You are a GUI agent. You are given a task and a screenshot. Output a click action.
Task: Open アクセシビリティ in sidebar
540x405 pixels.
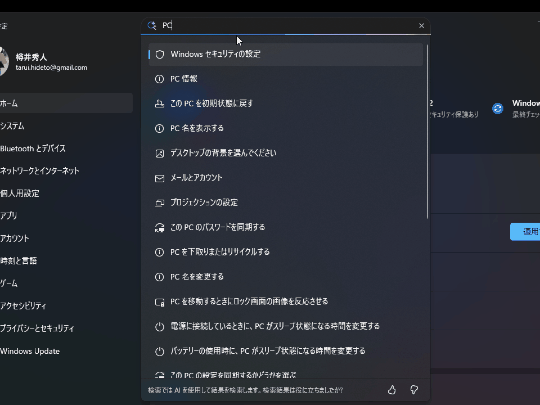tap(65, 306)
